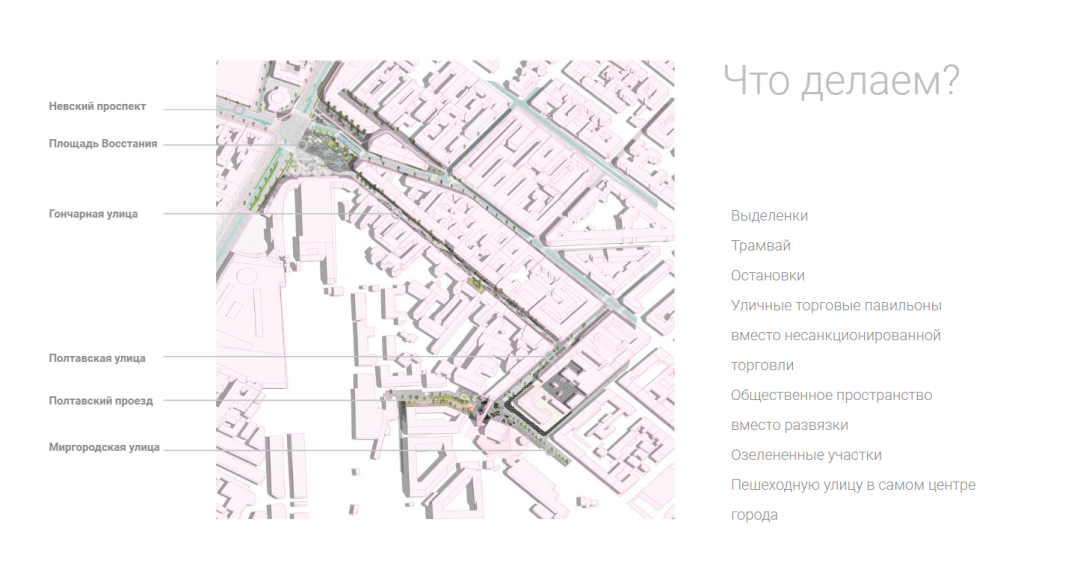
Task: Click the word 'торговли'
Action: coord(762,365)
